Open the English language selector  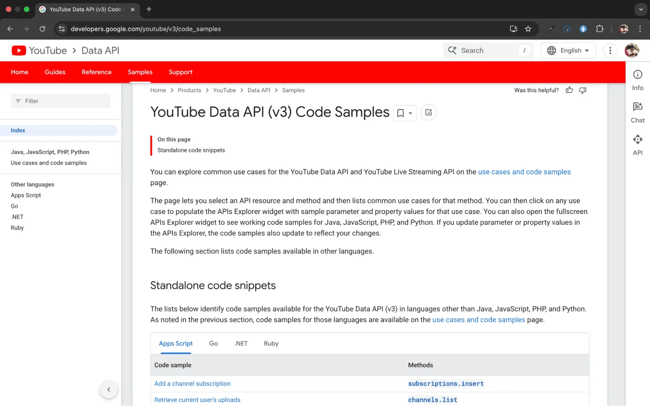pyautogui.click(x=568, y=50)
